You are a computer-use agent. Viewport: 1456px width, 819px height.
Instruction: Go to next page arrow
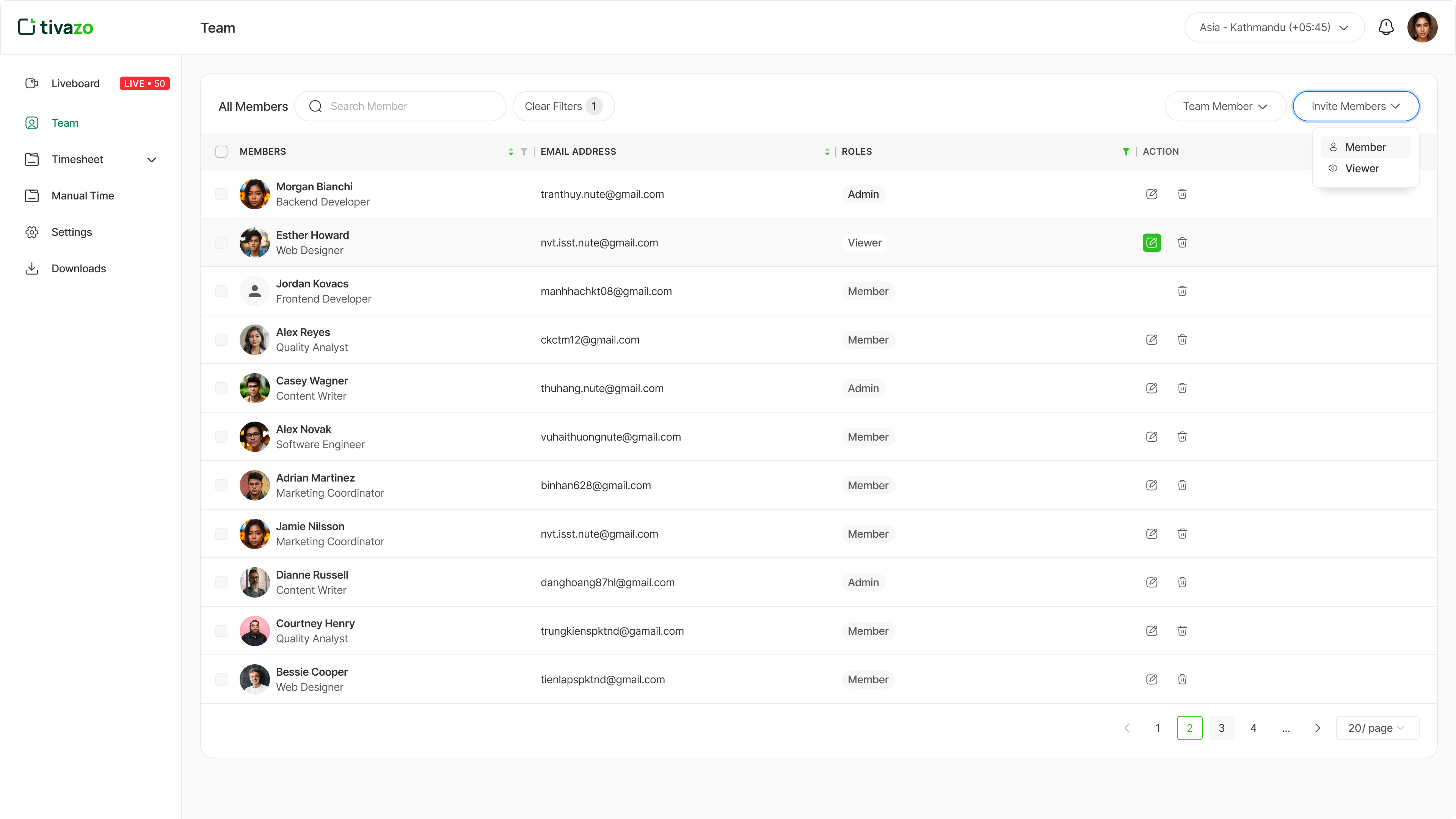click(x=1318, y=728)
